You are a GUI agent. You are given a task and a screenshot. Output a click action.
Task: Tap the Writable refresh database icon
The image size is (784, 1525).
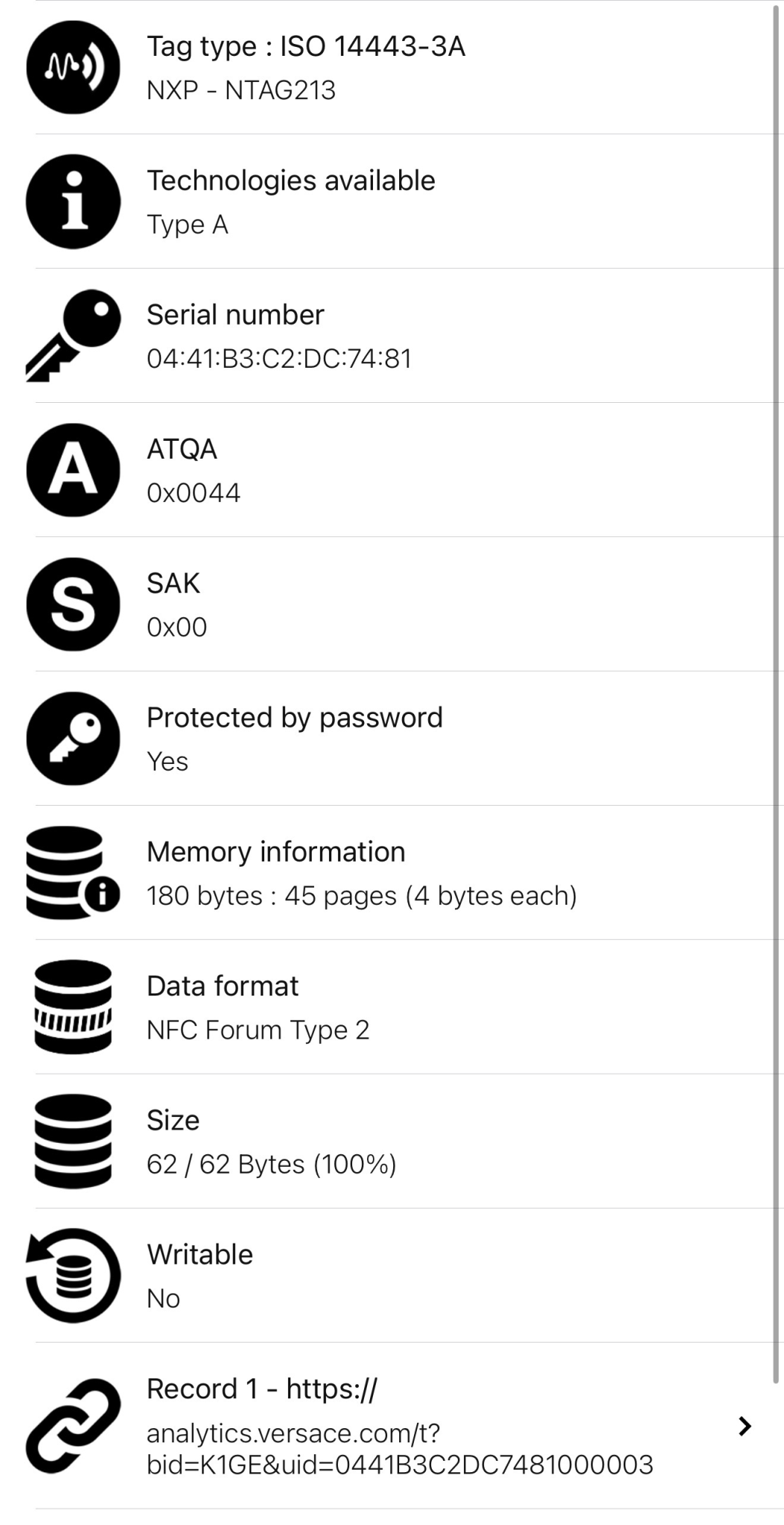[x=73, y=1275]
